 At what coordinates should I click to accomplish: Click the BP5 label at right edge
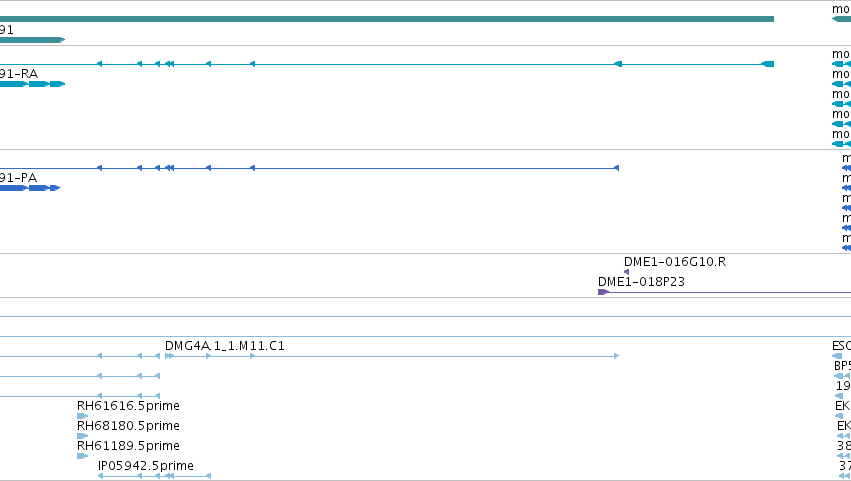click(842, 366)
